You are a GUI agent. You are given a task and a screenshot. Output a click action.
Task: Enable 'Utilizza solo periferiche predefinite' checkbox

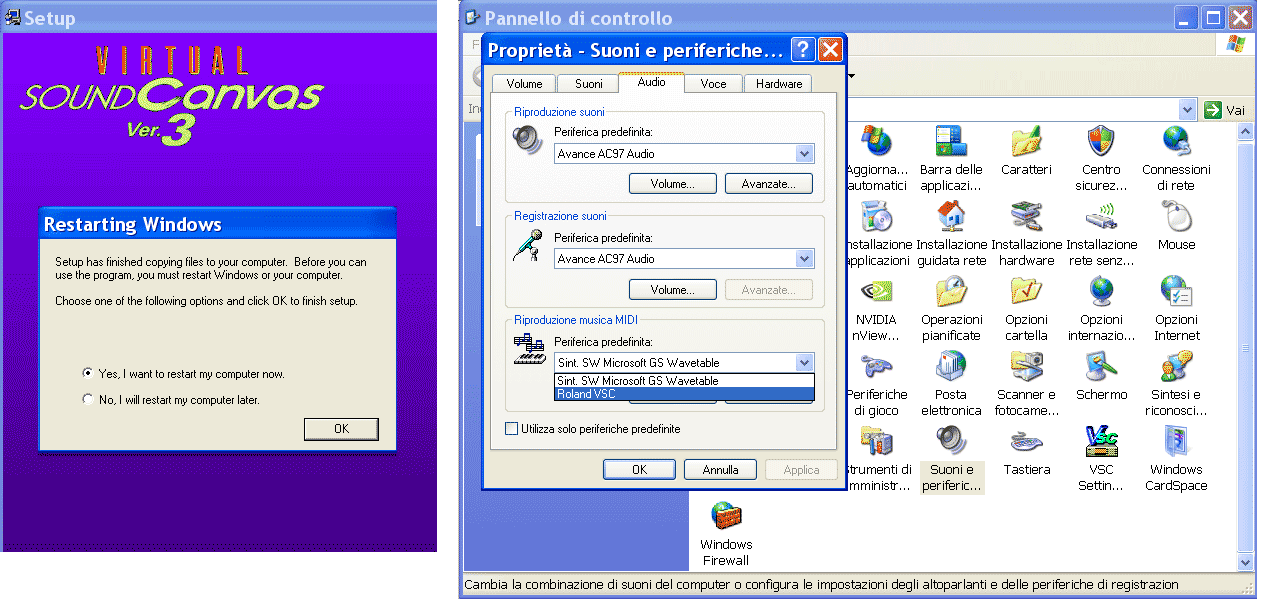pyautogui.click(x=513, y=429)
